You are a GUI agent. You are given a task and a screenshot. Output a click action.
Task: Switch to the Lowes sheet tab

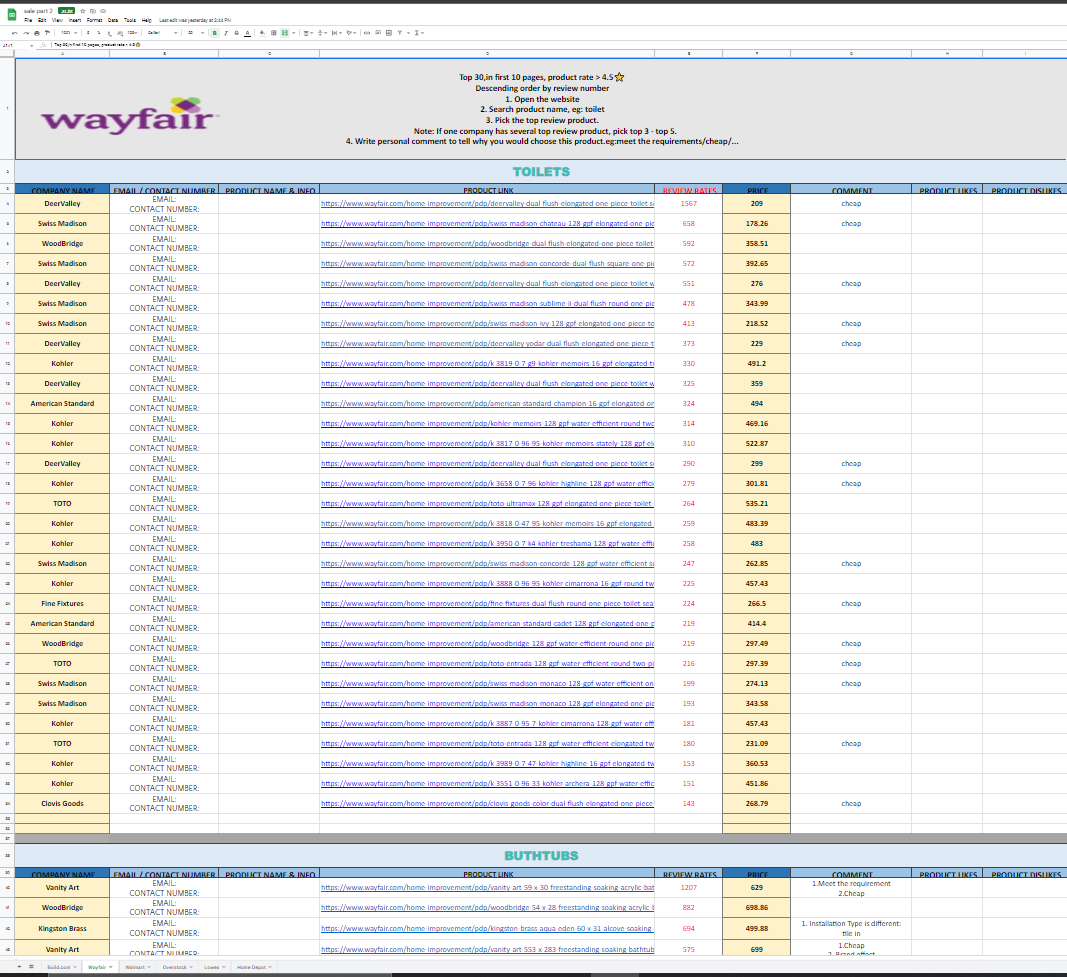[x=214, y=967]
